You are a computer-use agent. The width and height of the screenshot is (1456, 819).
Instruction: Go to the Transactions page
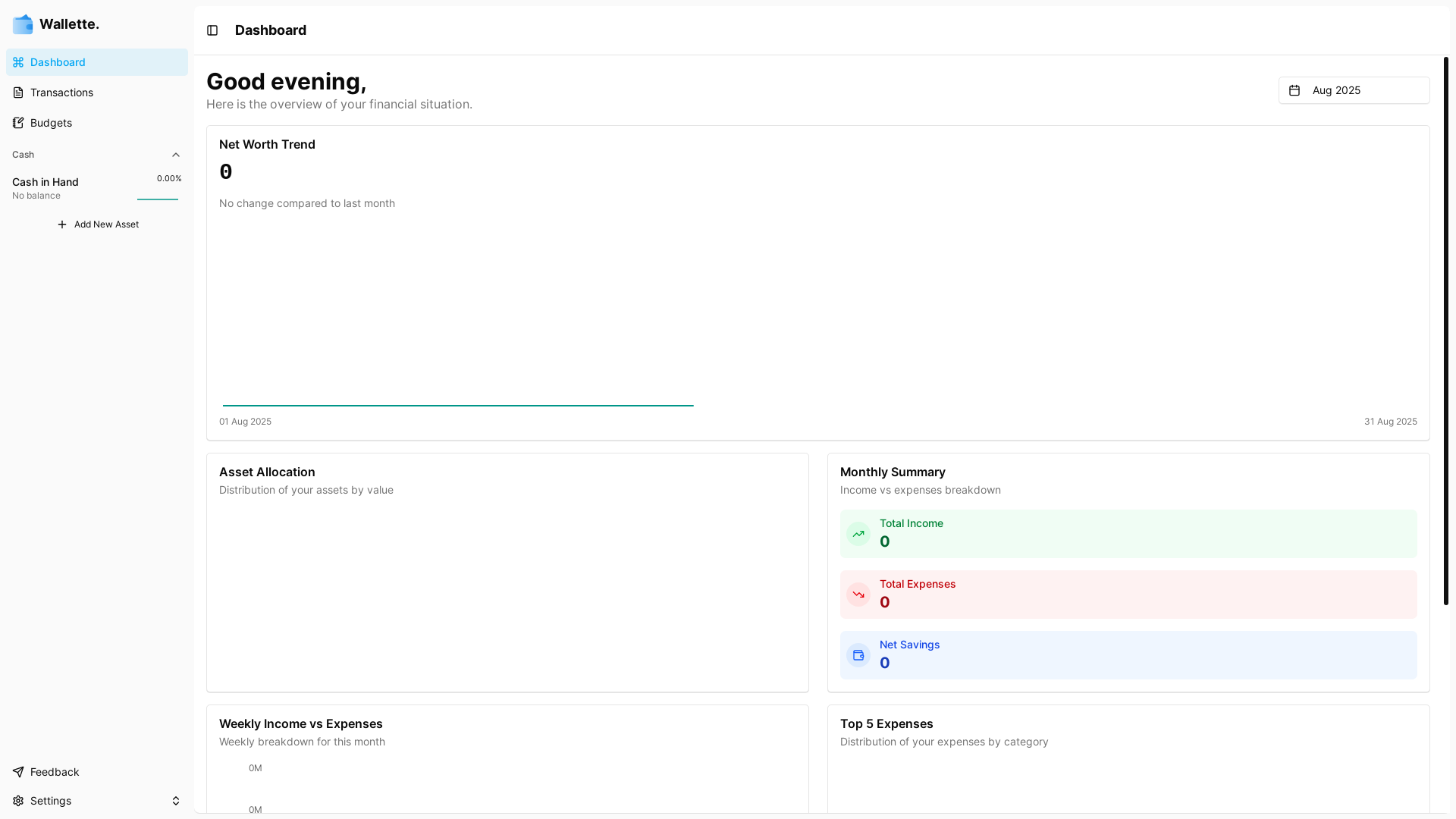(97, 93)
